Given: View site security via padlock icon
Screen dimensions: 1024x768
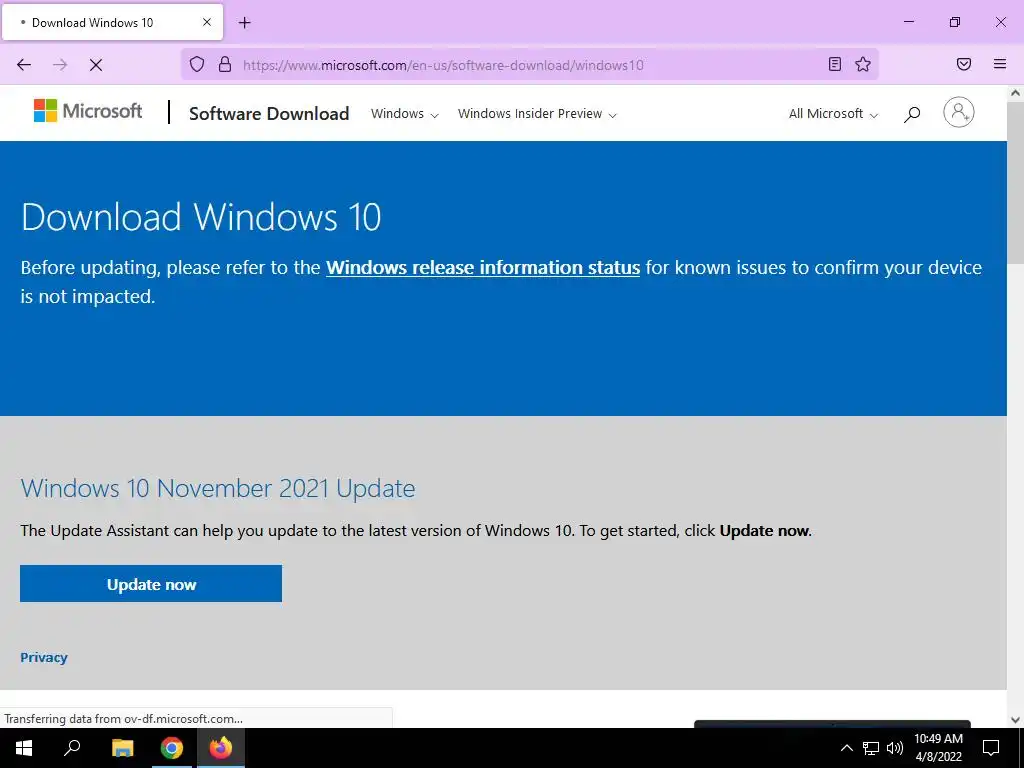Looking at the screenshot, I should pos(225,64).
